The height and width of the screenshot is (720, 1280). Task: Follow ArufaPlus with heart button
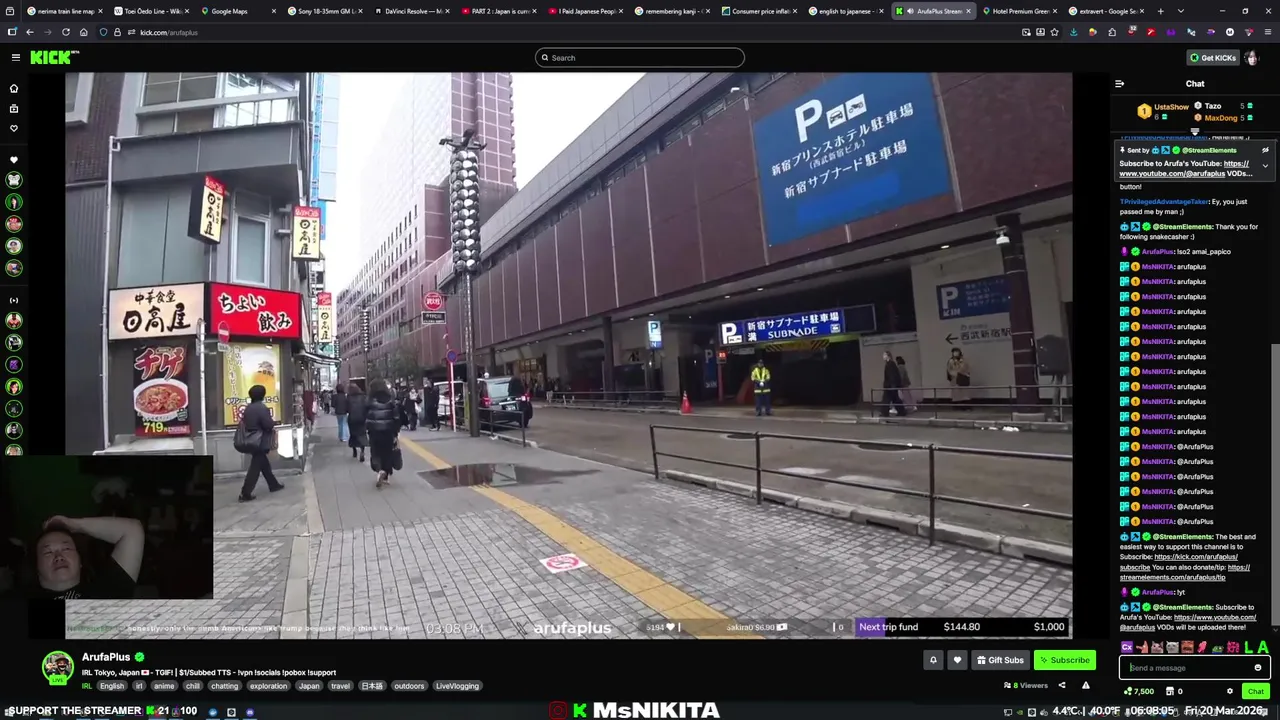957,660
